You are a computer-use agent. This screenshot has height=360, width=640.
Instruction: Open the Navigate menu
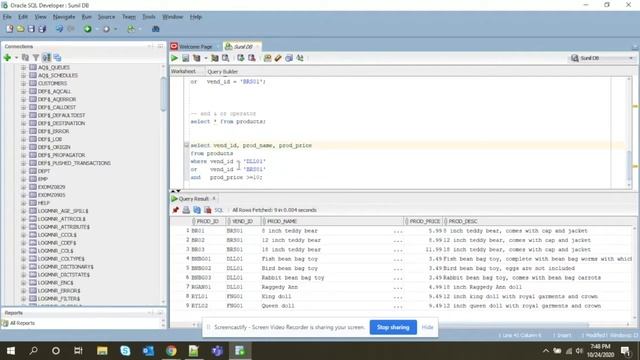coord(64,17)
